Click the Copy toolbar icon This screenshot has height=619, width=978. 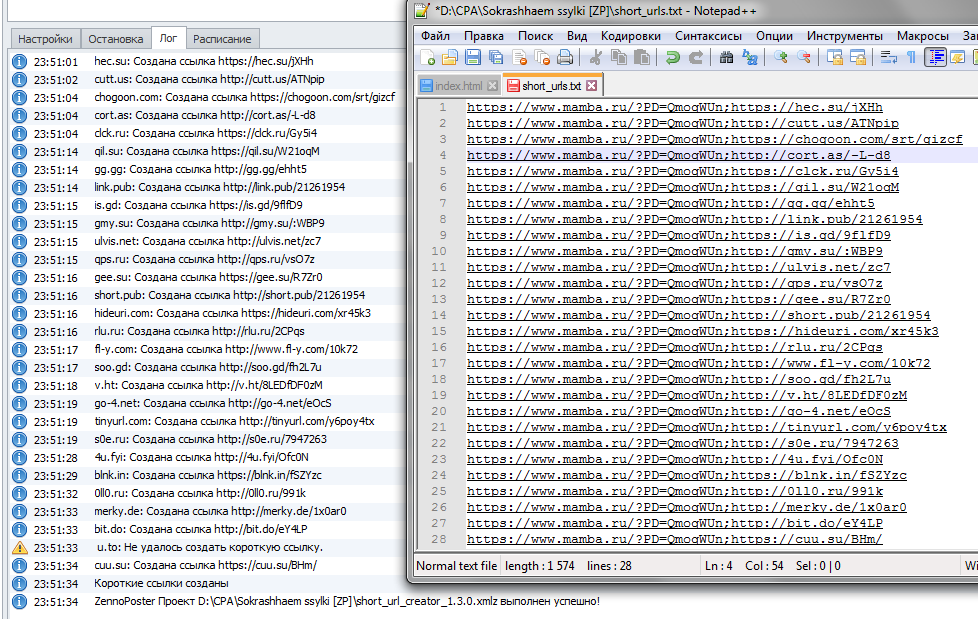pyautogui.click(x=619, y=57)
